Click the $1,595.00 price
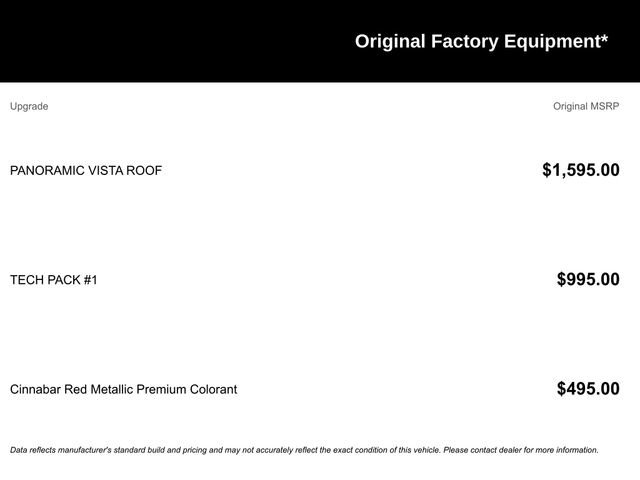 coord(581,170)
